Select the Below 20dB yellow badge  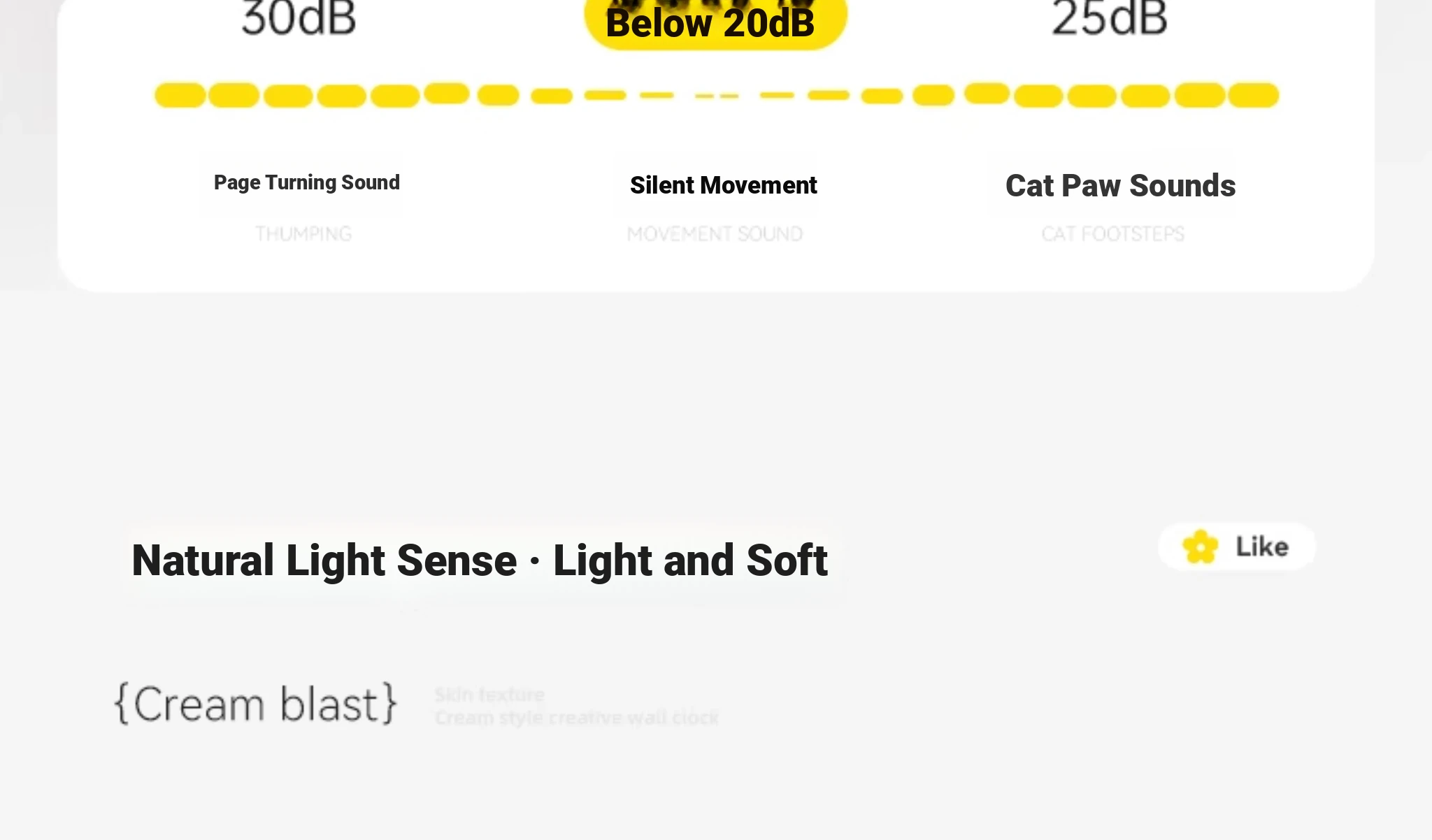pyautogui.click(x=715, y=22)
